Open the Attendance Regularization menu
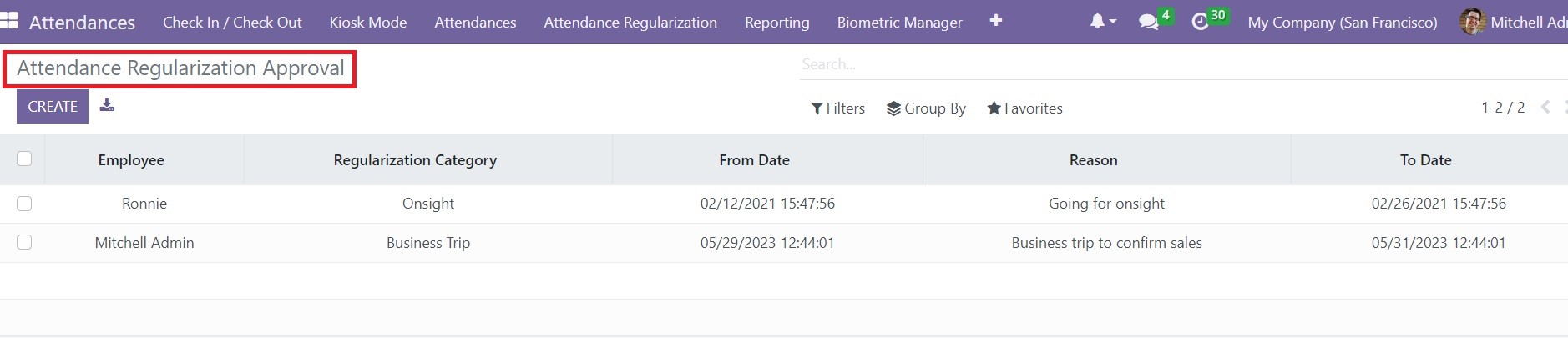 point(630,23)
